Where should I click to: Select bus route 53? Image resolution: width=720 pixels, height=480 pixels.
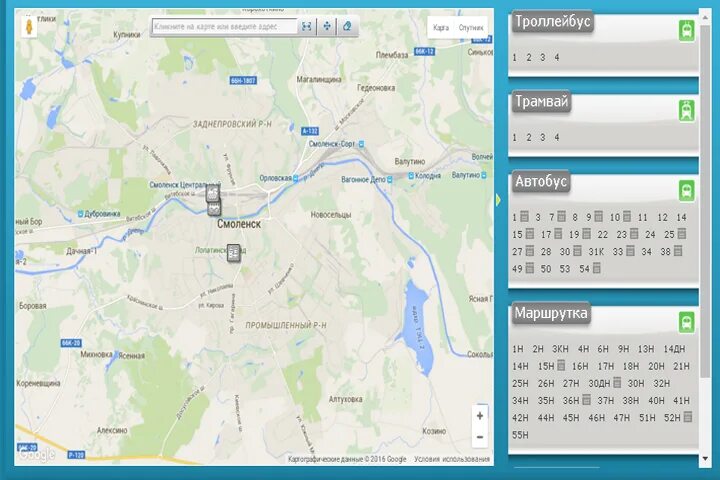point(565,269)
